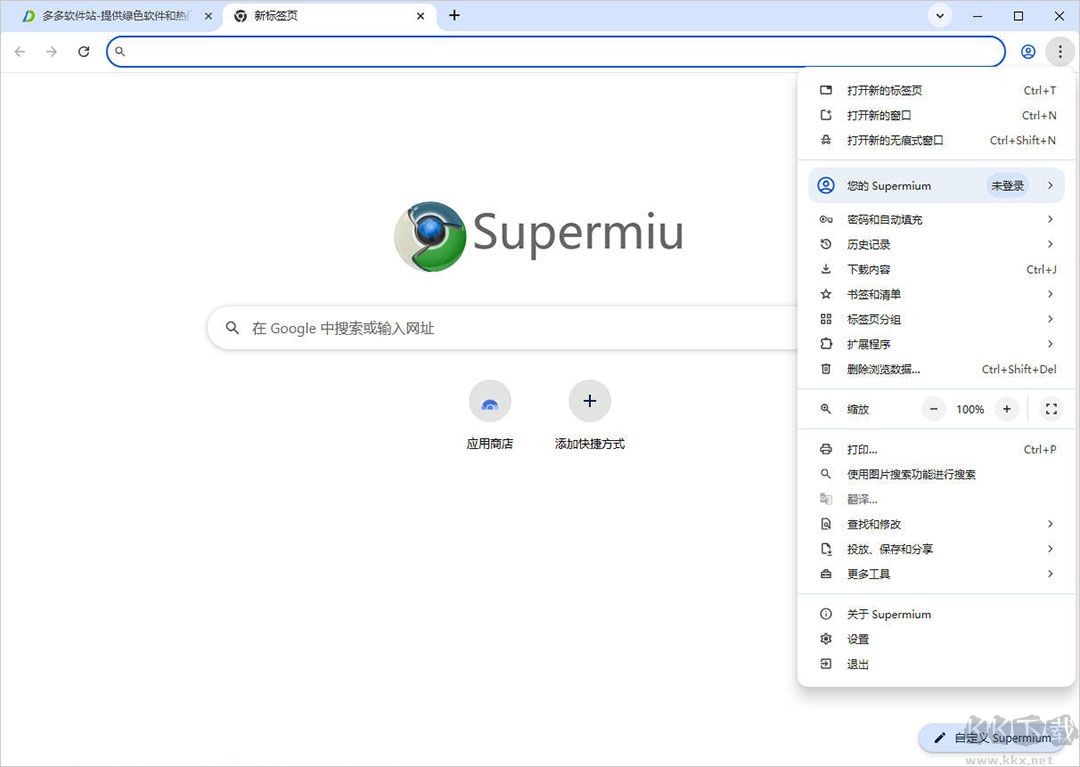
Task: Open 下载内容 from menu
Action: pos(937,269)
